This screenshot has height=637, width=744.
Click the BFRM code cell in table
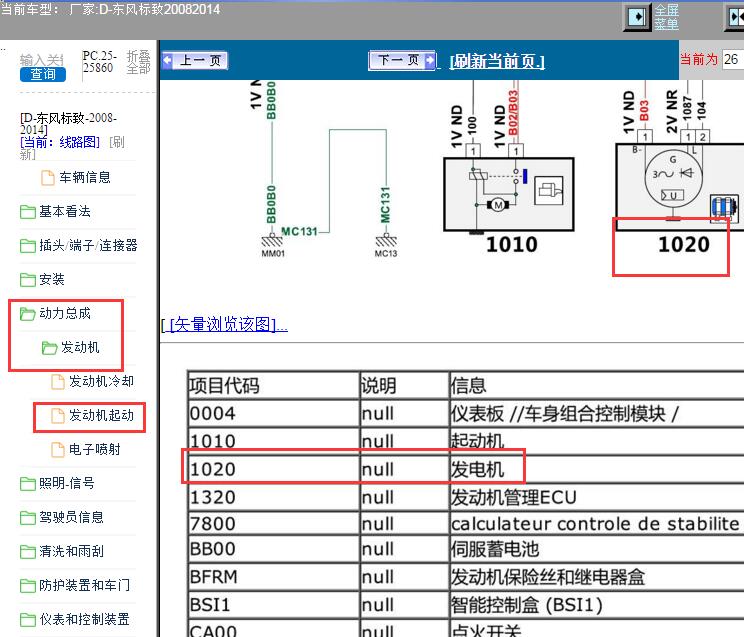(273, 577)
